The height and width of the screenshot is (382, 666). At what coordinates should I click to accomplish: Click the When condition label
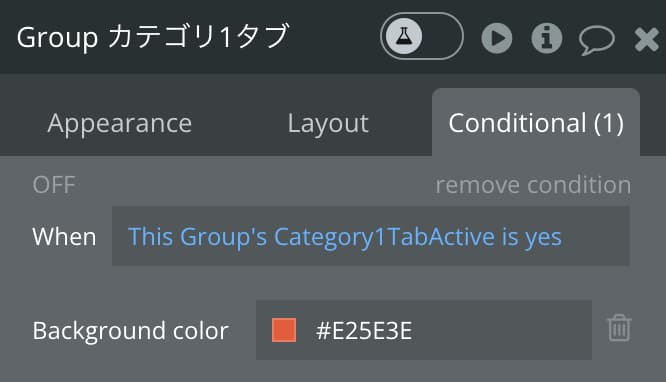[64, 237]
